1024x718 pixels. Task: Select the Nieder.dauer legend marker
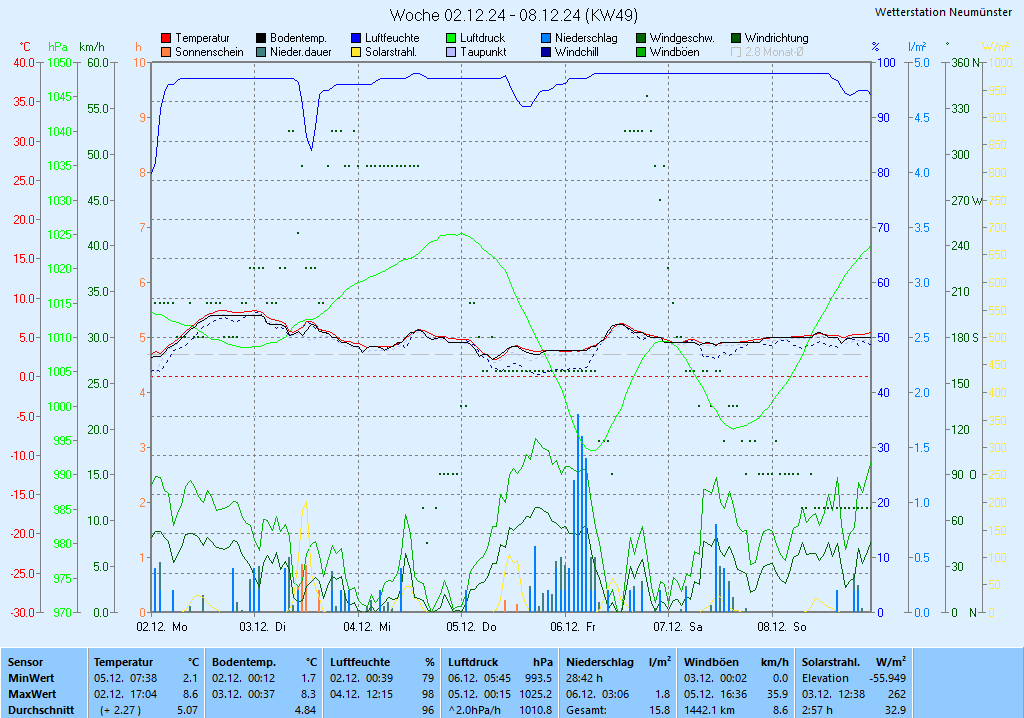coord(261,52)
